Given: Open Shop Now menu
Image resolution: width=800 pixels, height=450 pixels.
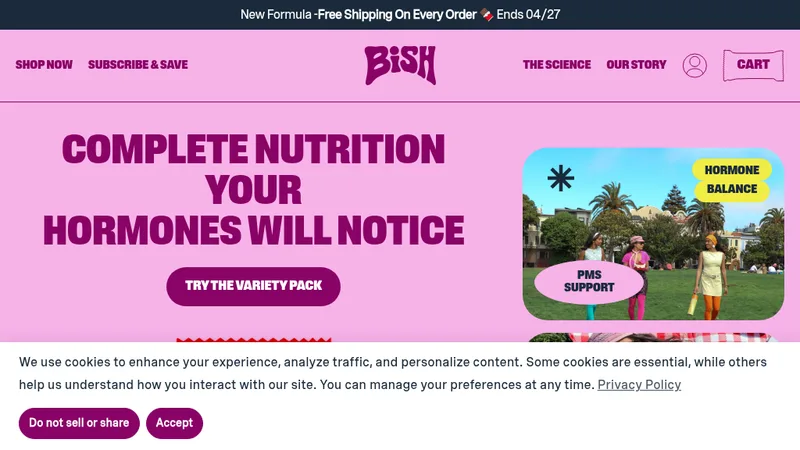Looking at the screenshot, I should [x=44, y=65].
